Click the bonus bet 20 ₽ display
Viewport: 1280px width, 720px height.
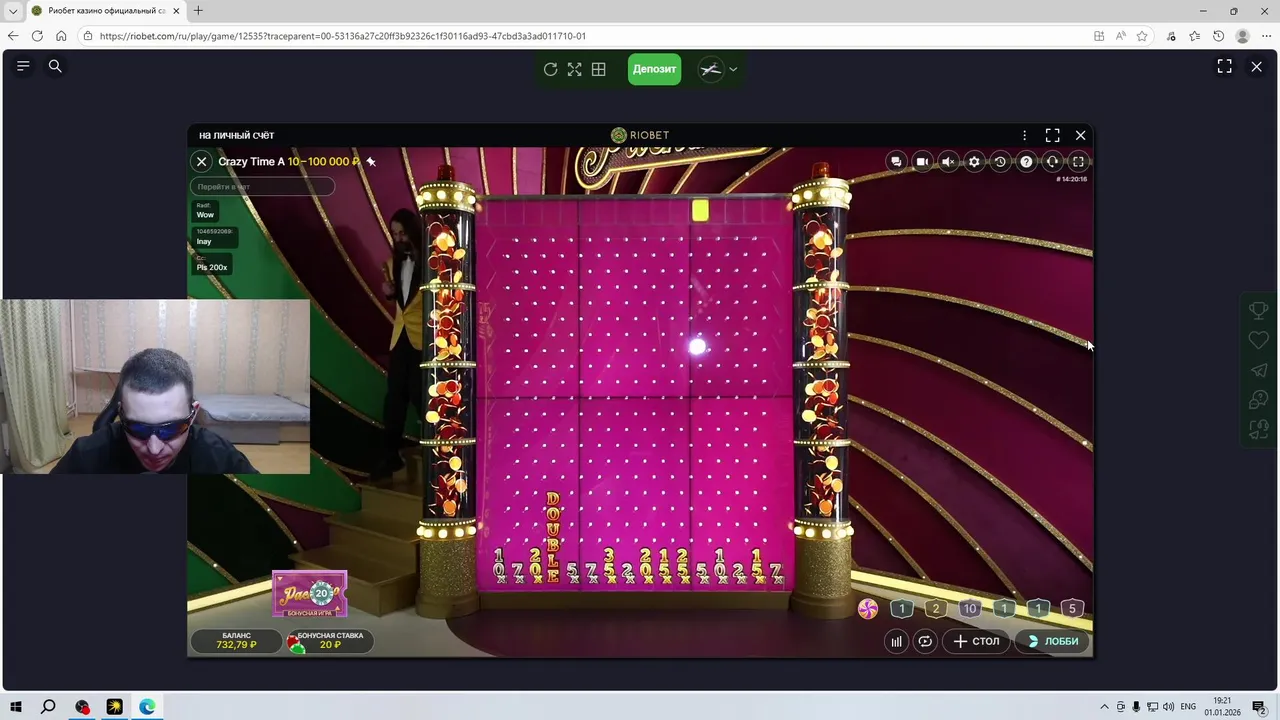tap(330, 641)
